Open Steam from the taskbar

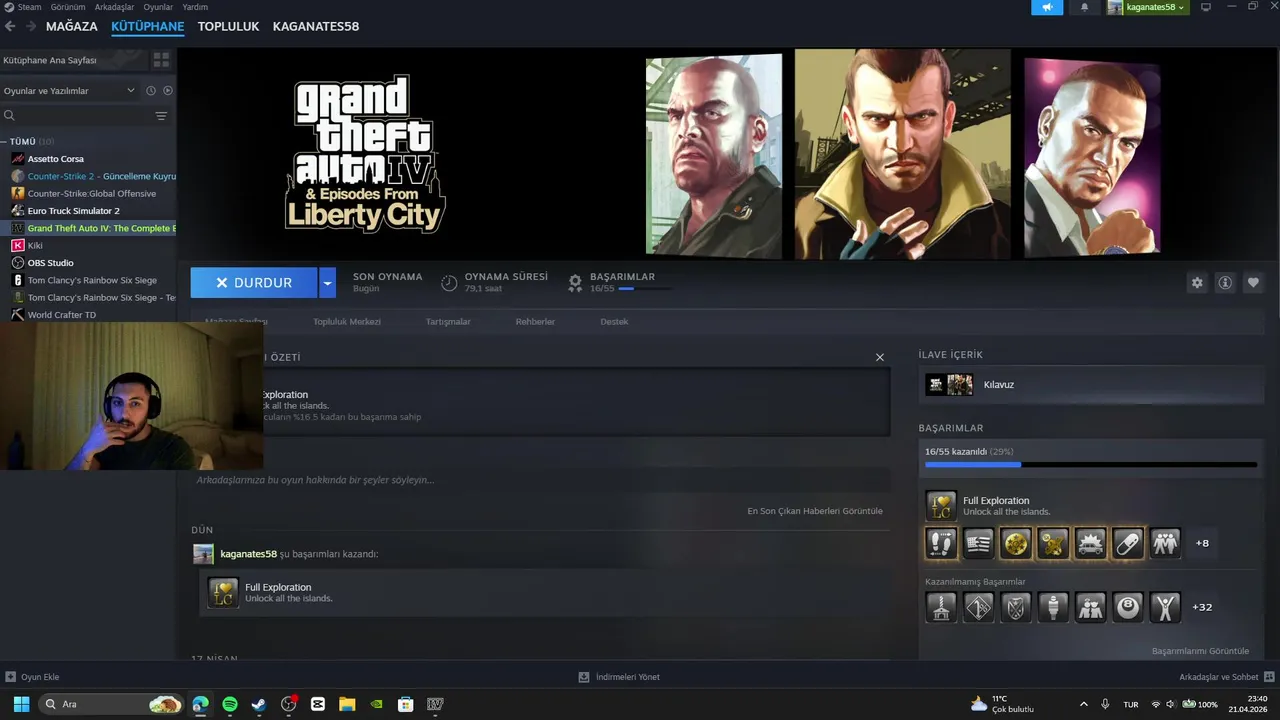pyautogui.click(x=259, y=704)
